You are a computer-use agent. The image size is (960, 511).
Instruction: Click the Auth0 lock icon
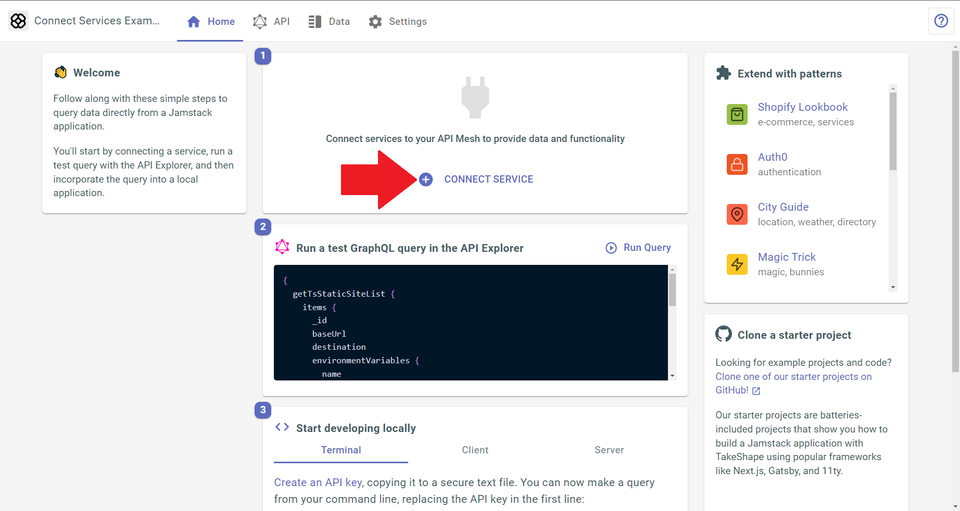(737, 165)
